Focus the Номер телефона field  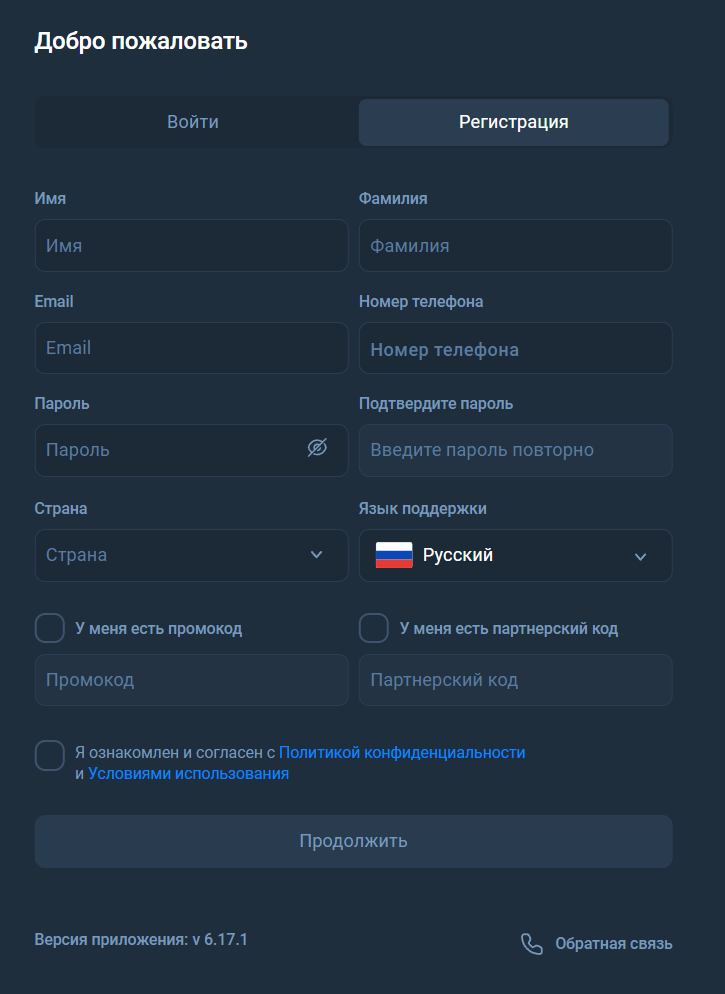point(515,349)
